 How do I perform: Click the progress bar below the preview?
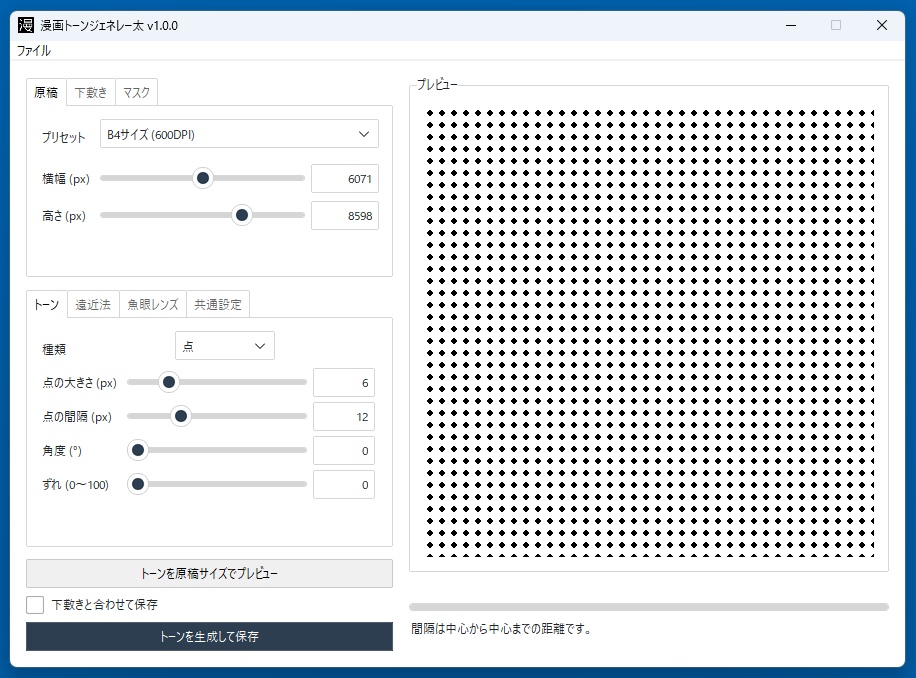tap(649, 607)
